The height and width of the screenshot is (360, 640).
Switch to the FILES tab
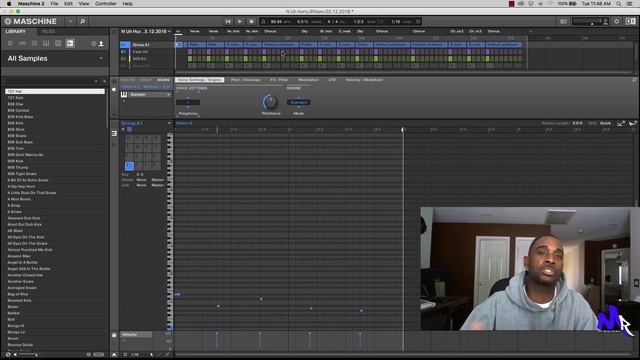(48, 31)
